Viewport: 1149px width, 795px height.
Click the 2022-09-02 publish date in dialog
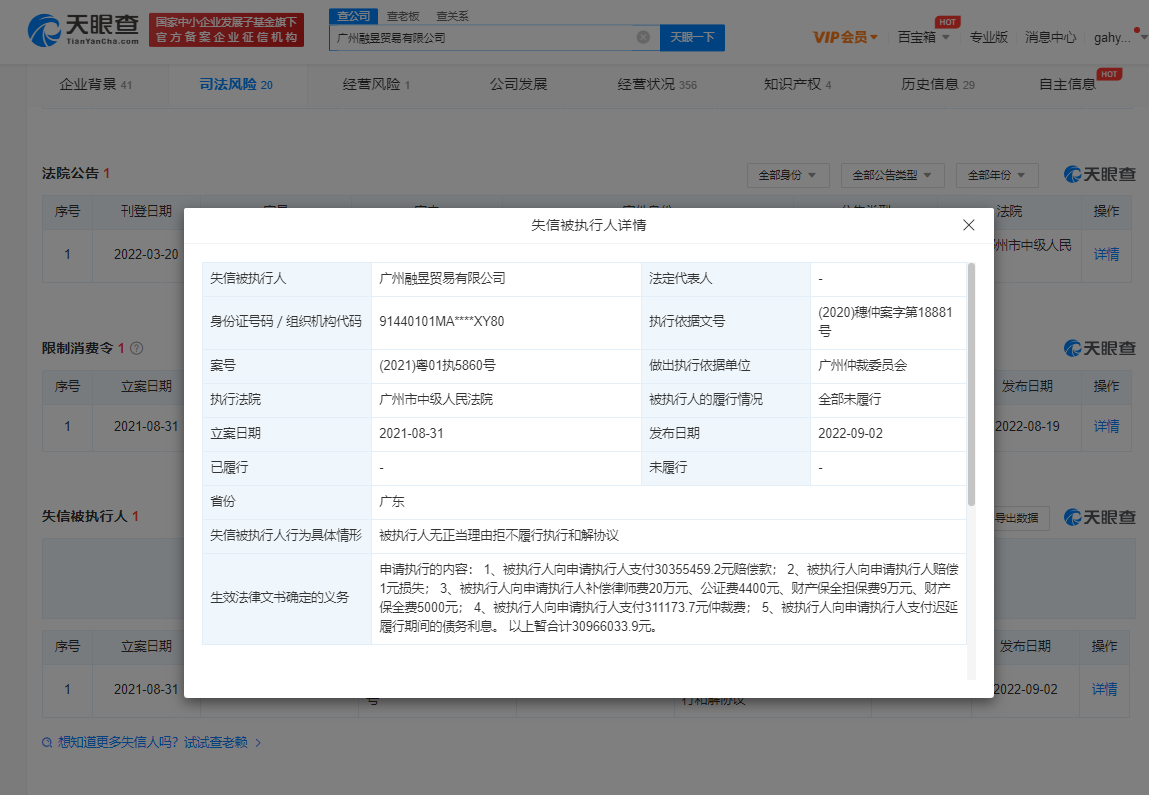point(851,433)
